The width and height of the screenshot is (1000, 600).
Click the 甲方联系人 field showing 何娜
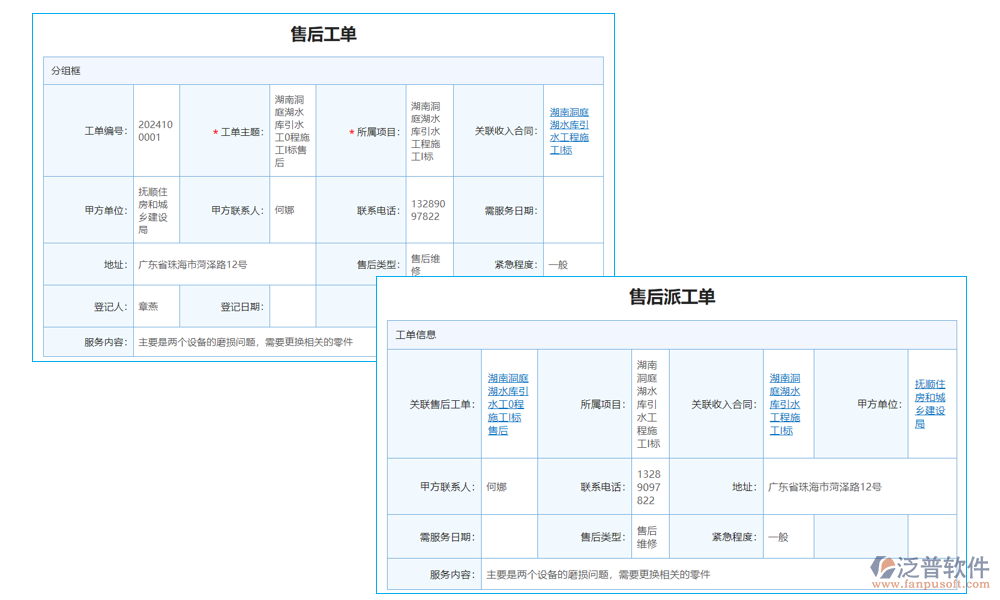click(x=512, y=487)
